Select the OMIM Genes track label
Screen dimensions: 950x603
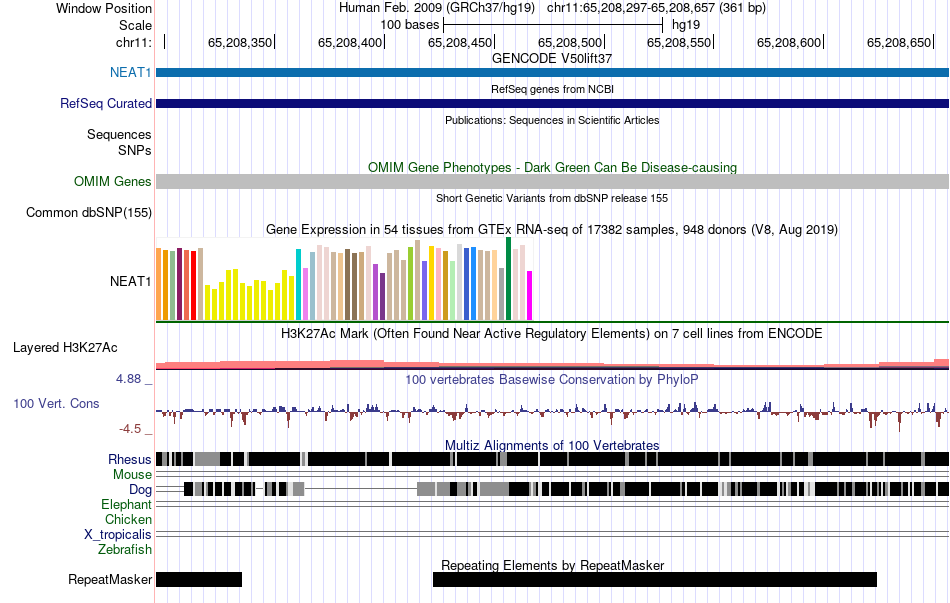point(113,181)
